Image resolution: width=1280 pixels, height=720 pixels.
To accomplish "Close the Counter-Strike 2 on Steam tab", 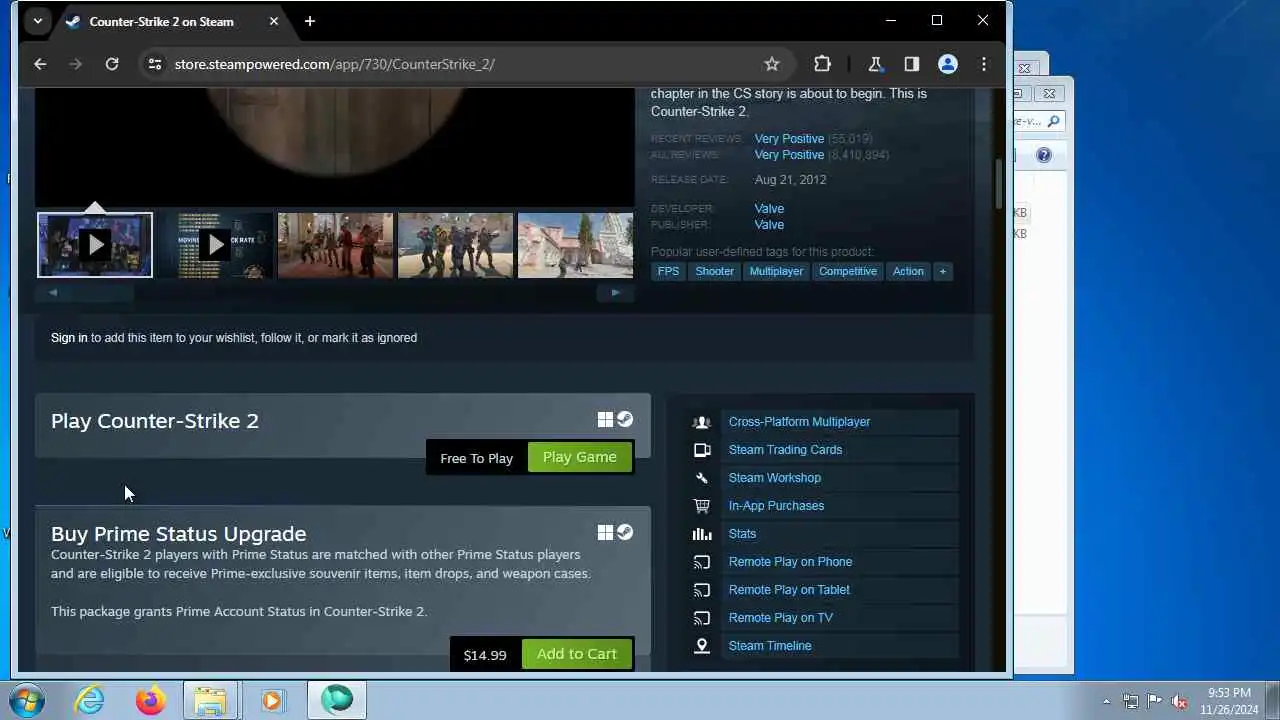I will 274,21.
